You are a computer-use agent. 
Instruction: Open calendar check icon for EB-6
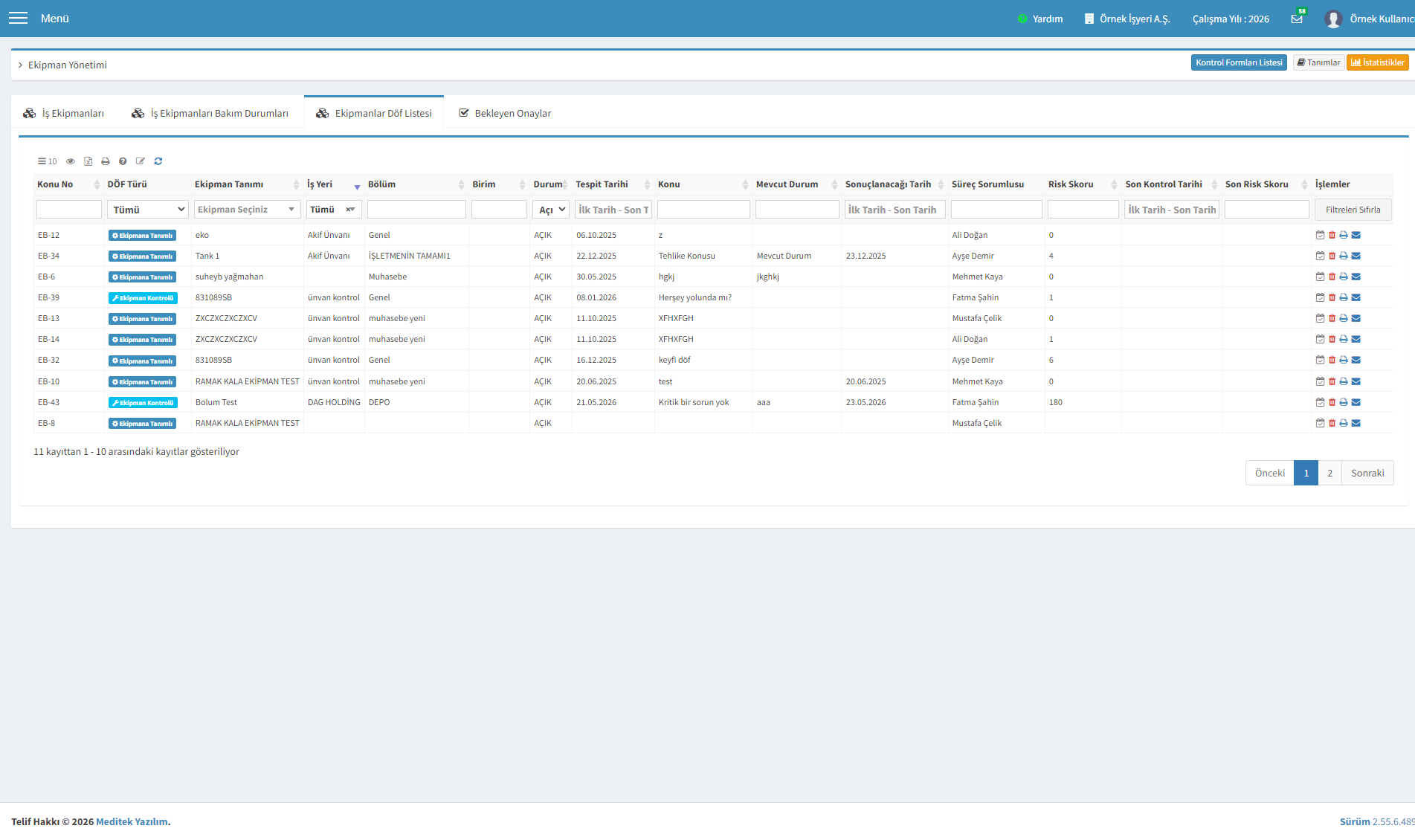pyautogui.click(x=1320, y=277)
